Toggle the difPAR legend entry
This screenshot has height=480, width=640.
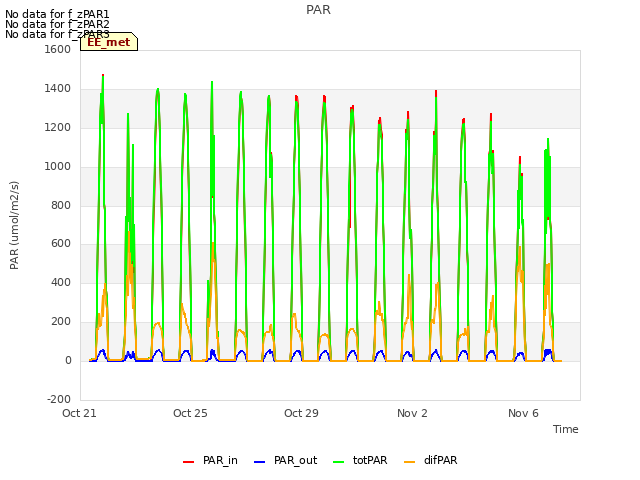[x=431, y=460]
